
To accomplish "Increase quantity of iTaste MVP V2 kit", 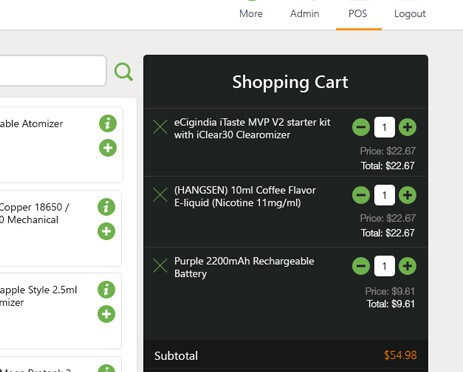I will [x=407, y=127].
